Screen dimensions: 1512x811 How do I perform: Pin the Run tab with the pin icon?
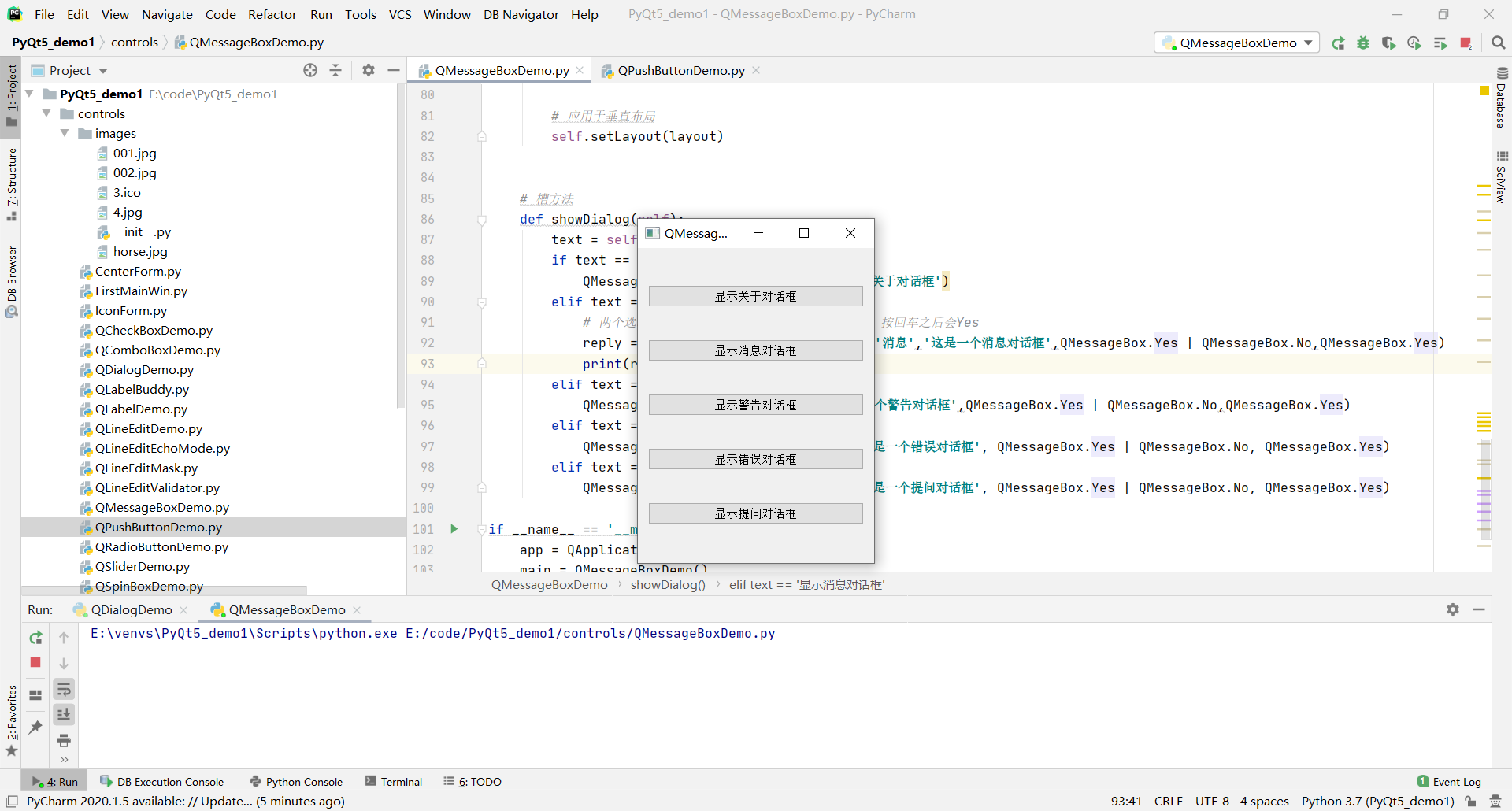tap(35, 728)
